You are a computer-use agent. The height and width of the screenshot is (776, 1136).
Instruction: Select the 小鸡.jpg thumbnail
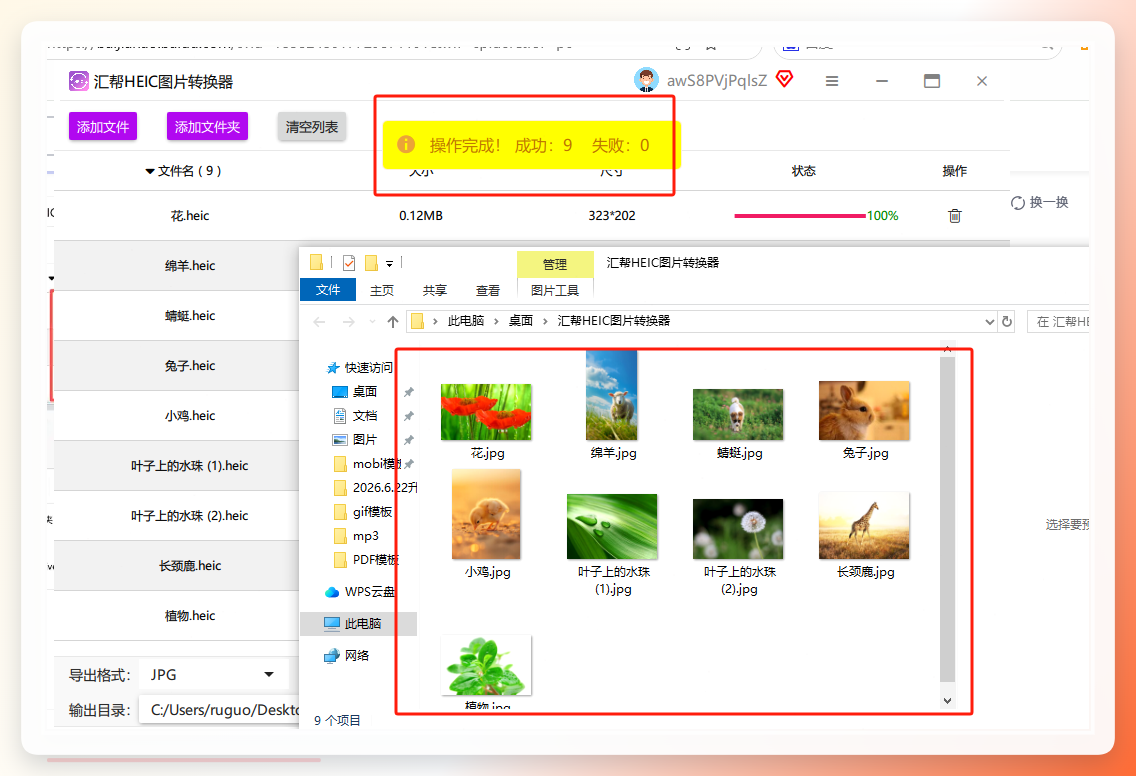pos(486,514)
